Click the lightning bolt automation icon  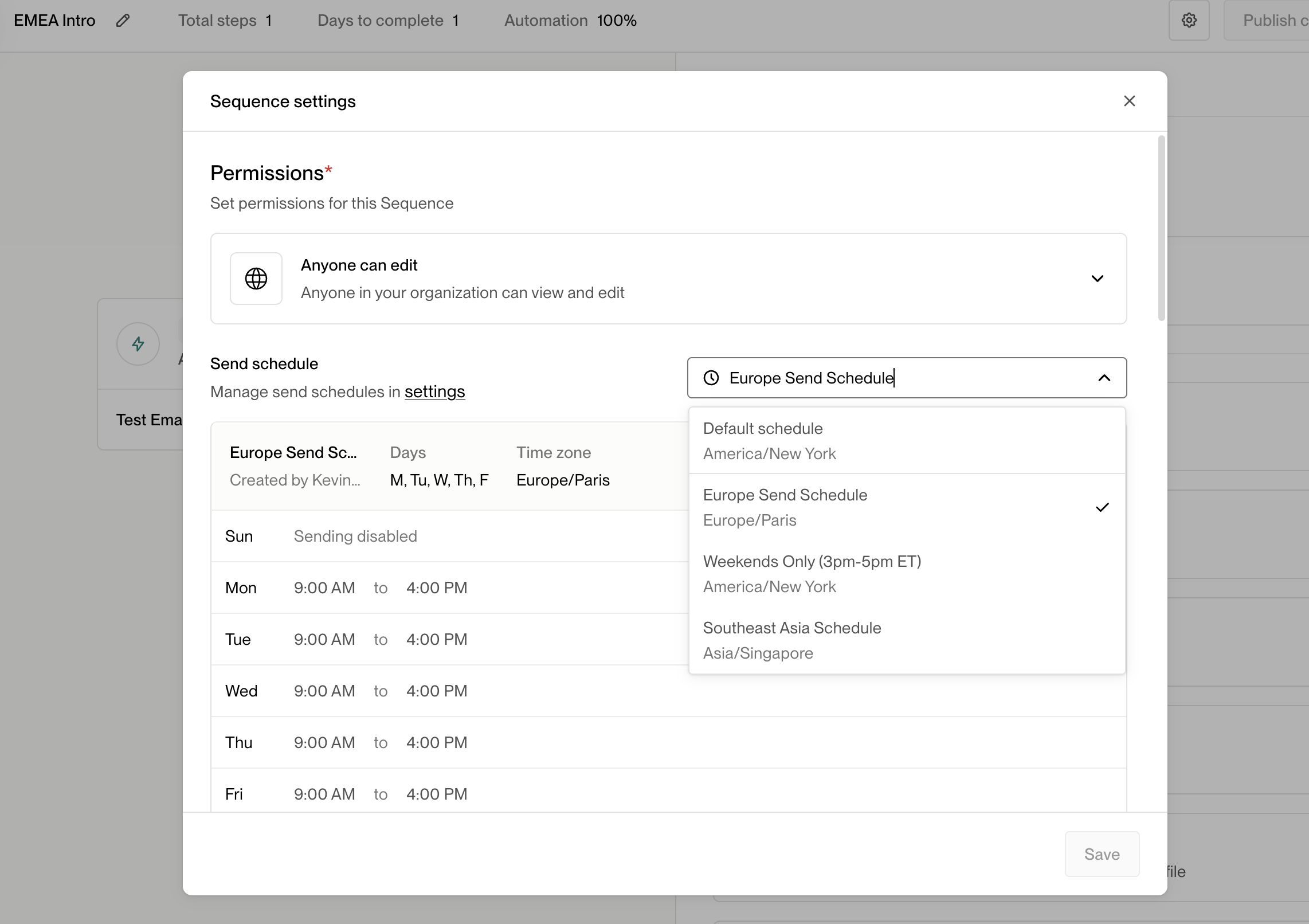pos(138,344)
